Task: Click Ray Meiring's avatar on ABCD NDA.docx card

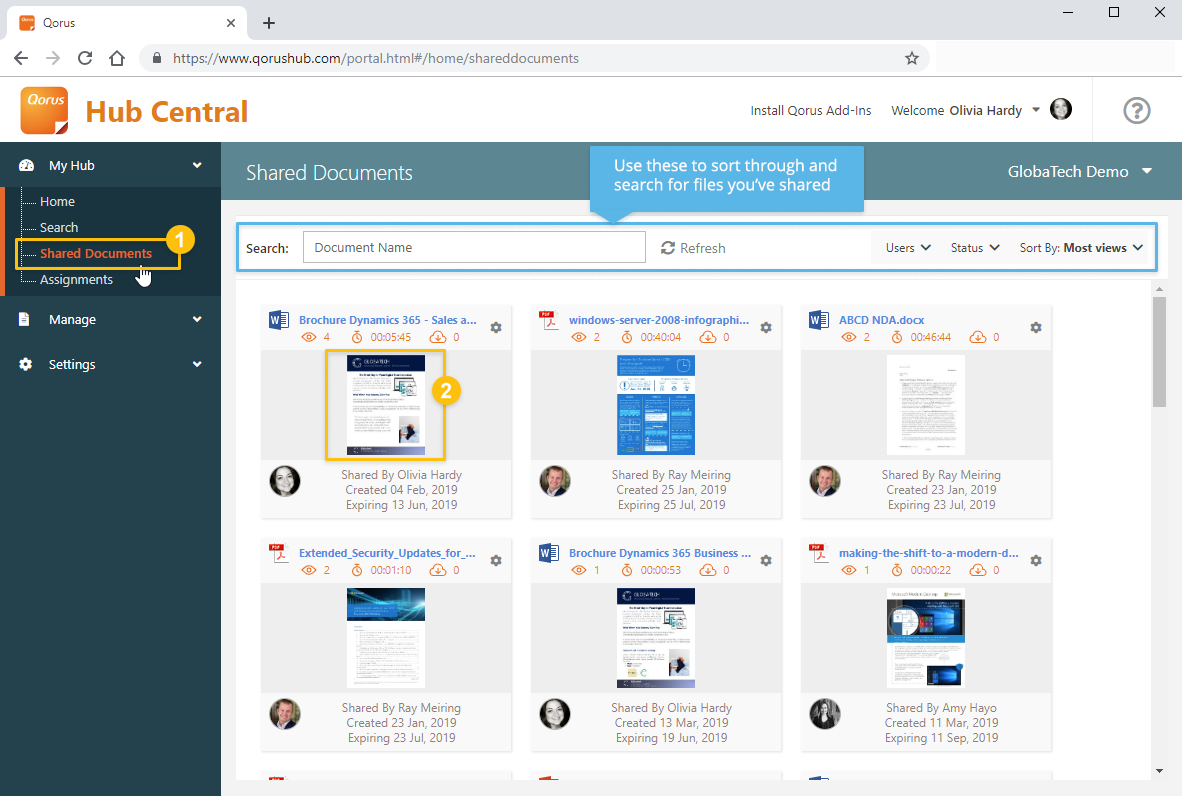Action: tap(825, 481)
